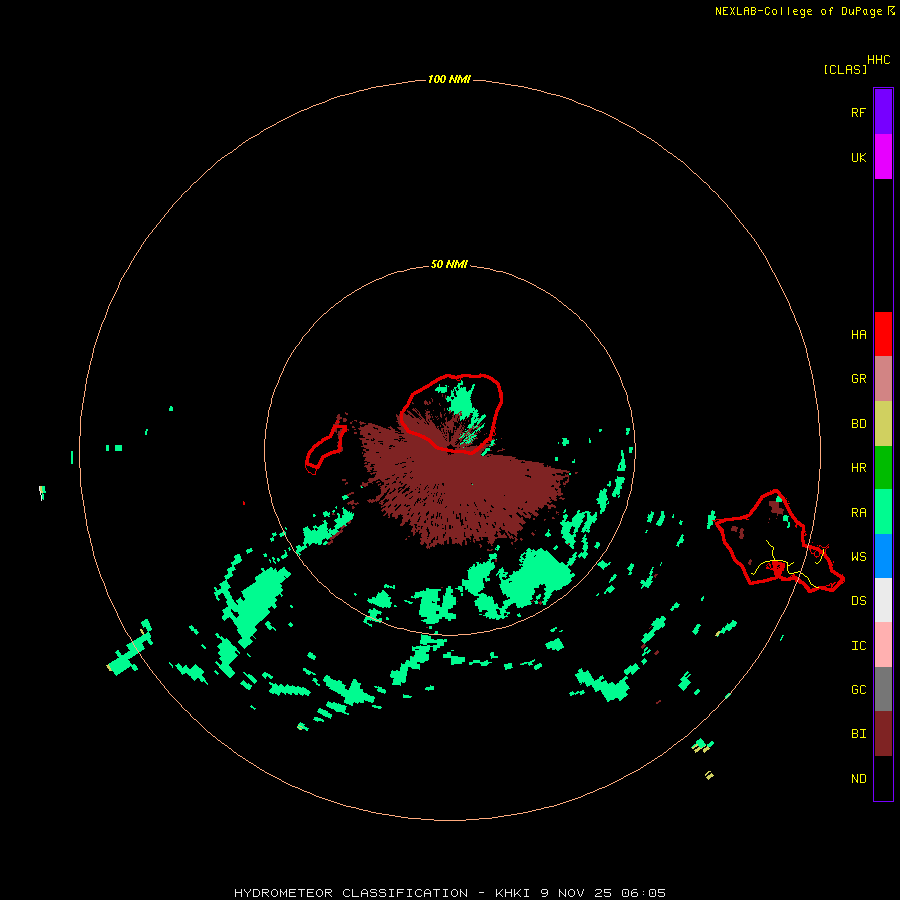Click the BI legend label
The image size is (900, 900).
858,734
